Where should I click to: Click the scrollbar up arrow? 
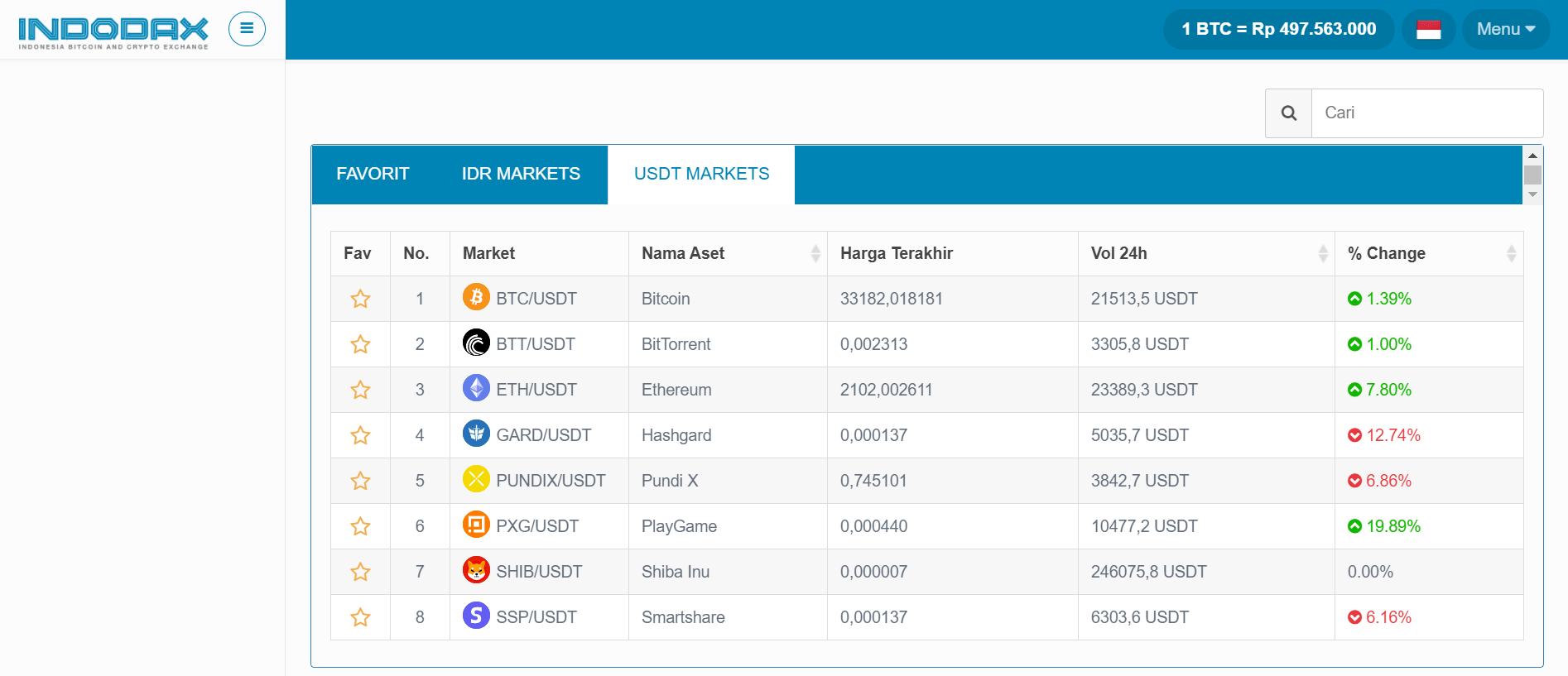(1532, 156)
